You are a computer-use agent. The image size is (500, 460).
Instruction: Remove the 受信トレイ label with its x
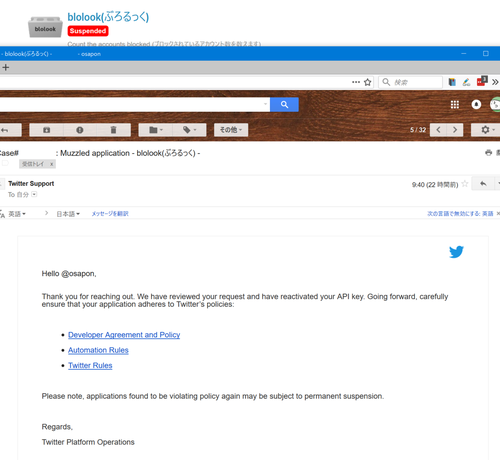coord(51,164)
